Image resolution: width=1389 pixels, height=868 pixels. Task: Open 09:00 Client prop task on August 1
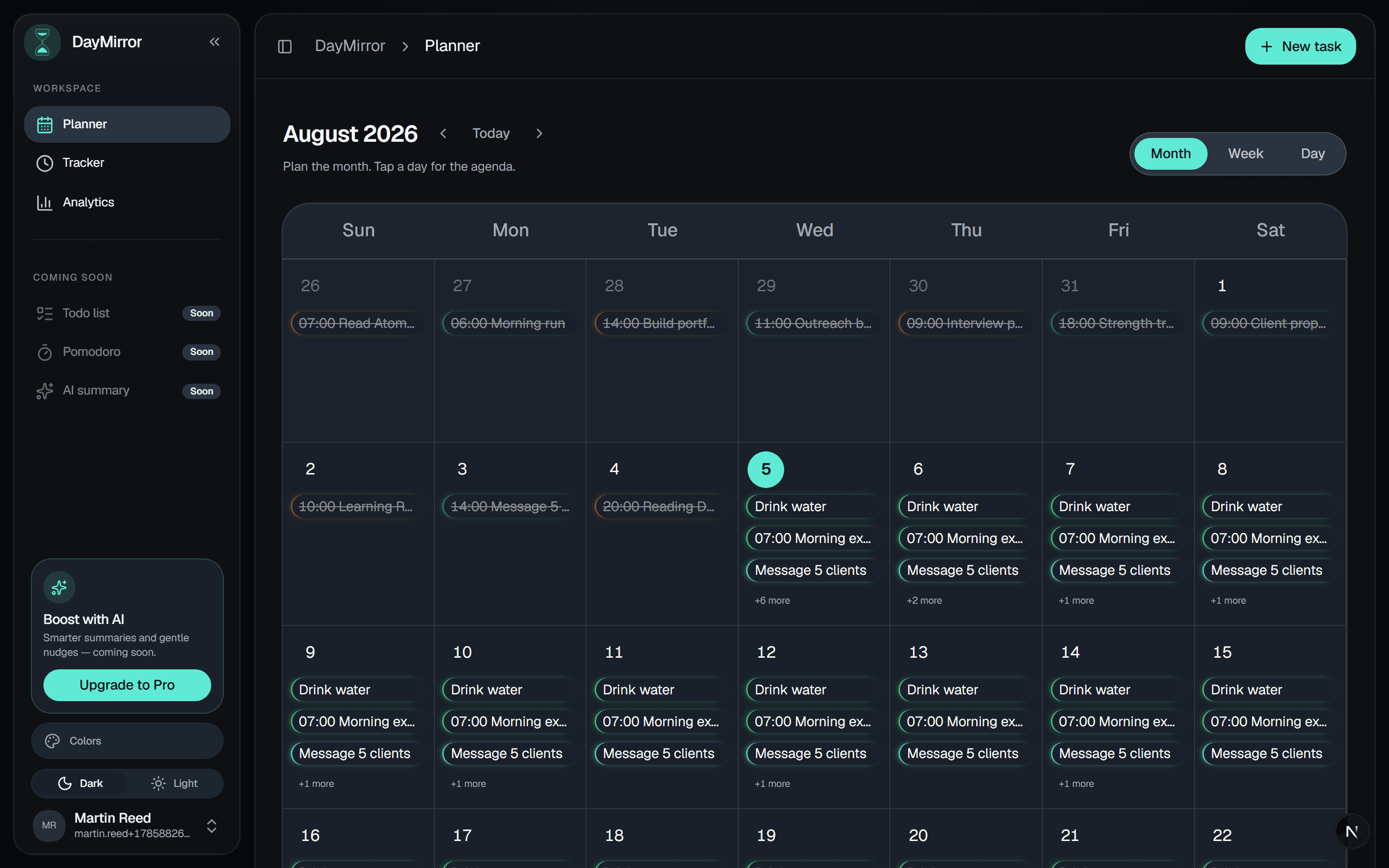(1269, 324)
